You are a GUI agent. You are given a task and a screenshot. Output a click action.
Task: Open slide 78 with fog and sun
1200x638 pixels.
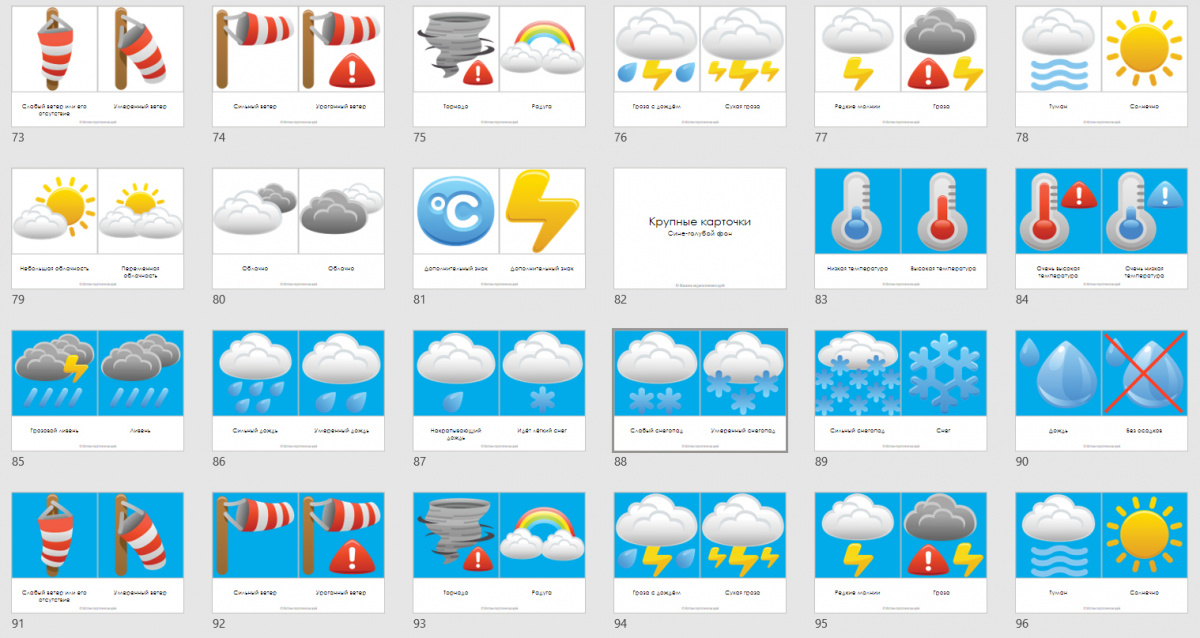point(1101,66)
